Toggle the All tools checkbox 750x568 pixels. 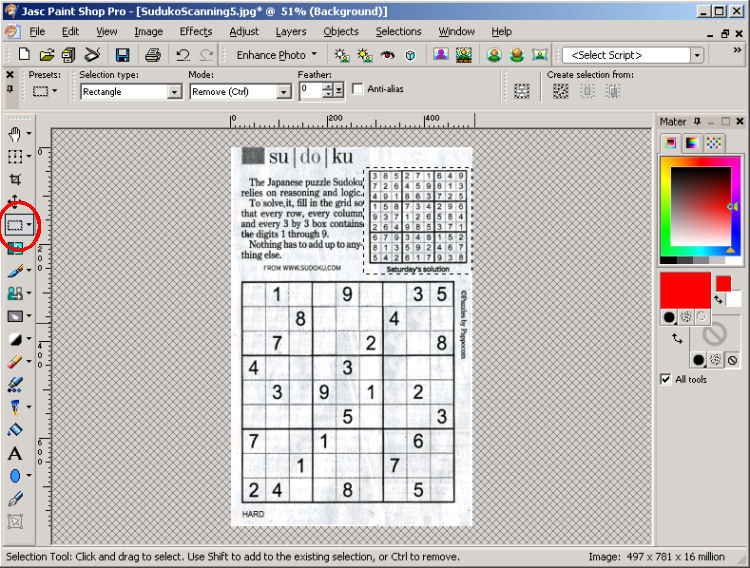tap(666, 380)
